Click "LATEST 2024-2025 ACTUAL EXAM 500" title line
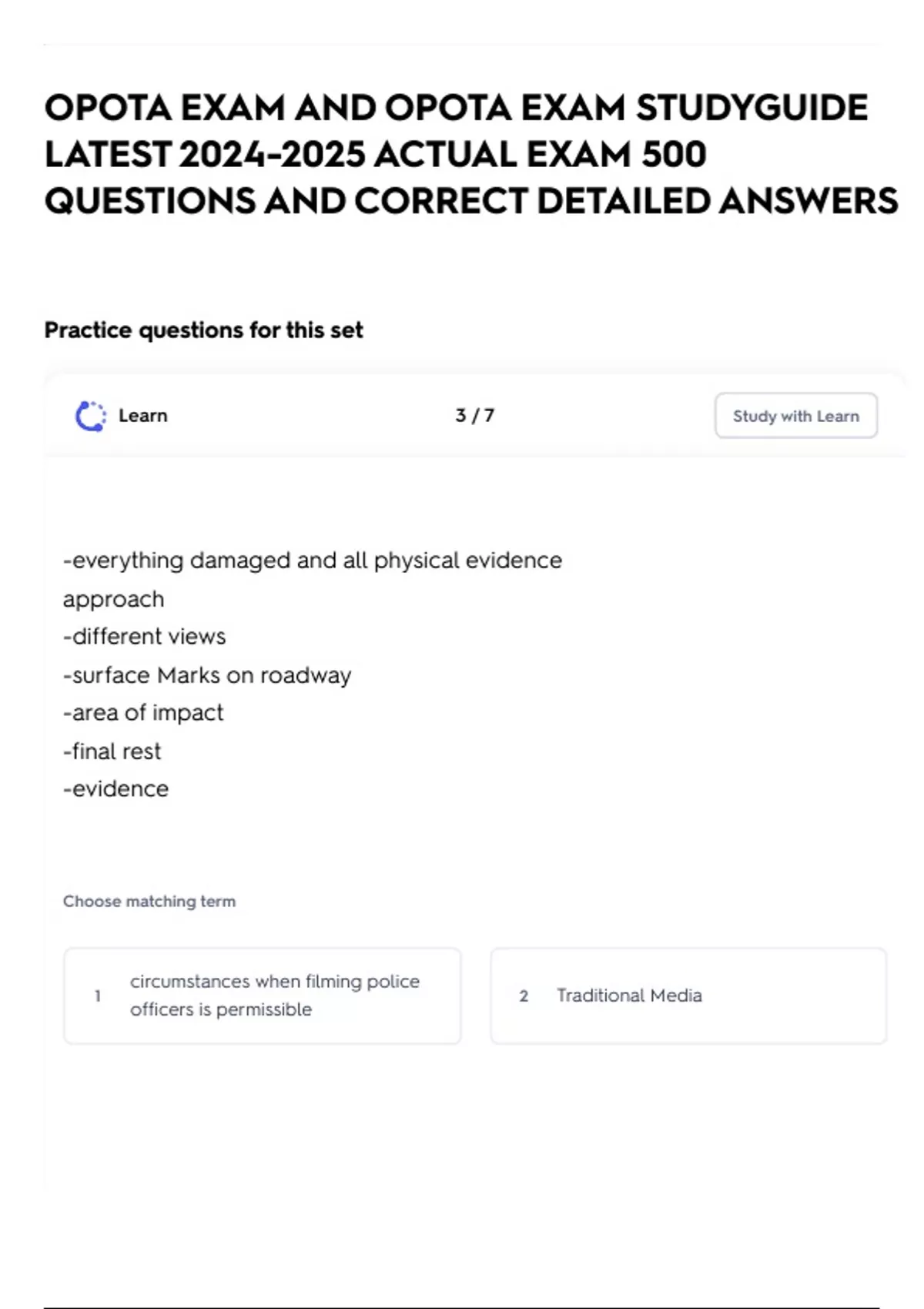The image size is (924, 1309). [x=375, y=155]
